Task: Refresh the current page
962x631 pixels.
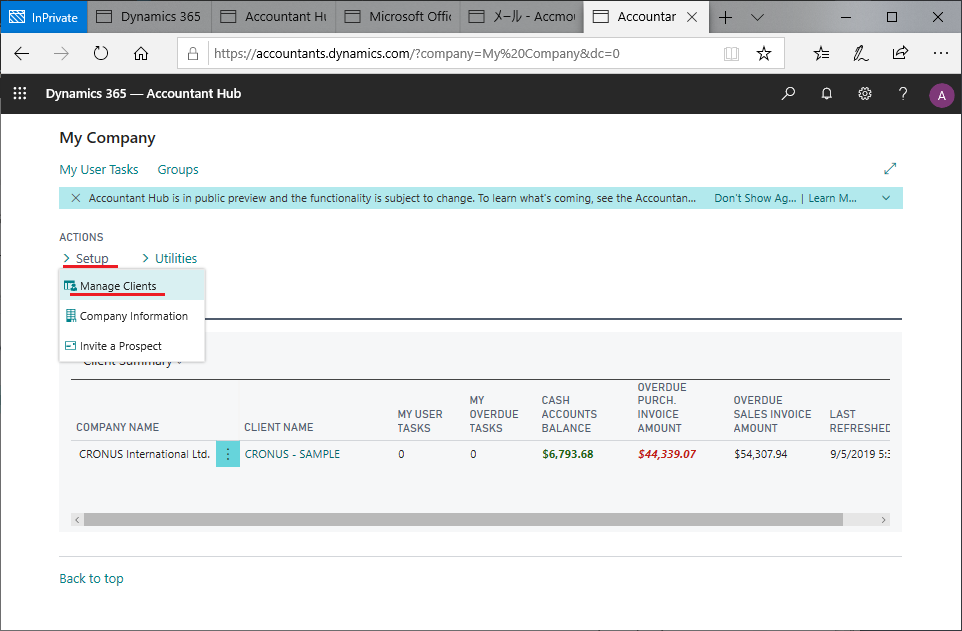Action: click(x=101, y=53)
